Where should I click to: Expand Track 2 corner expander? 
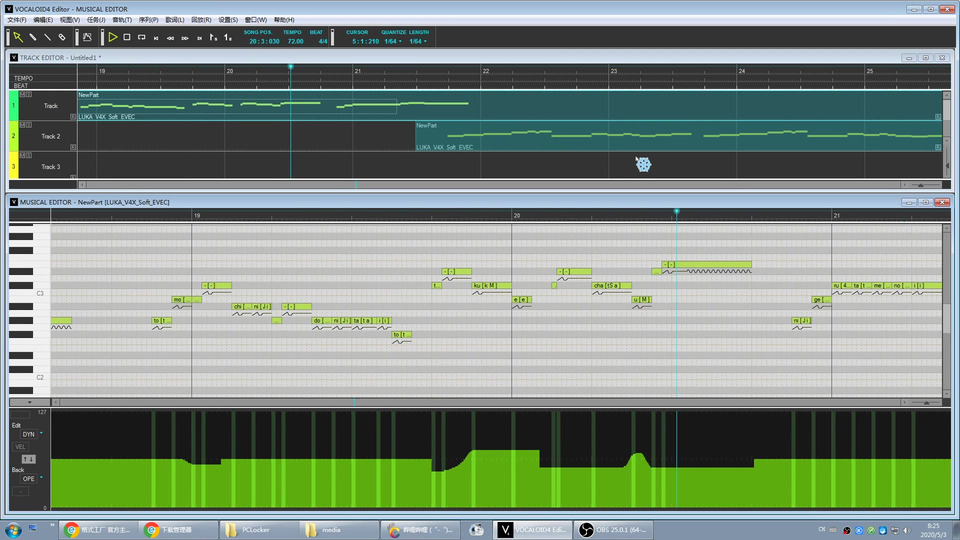point(73,147)
